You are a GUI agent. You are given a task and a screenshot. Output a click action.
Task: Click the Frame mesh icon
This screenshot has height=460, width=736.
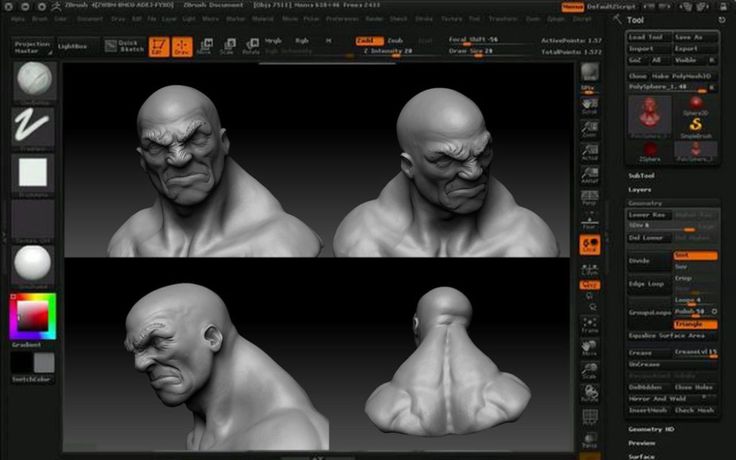pyautogui.click(x=590, y=325)
